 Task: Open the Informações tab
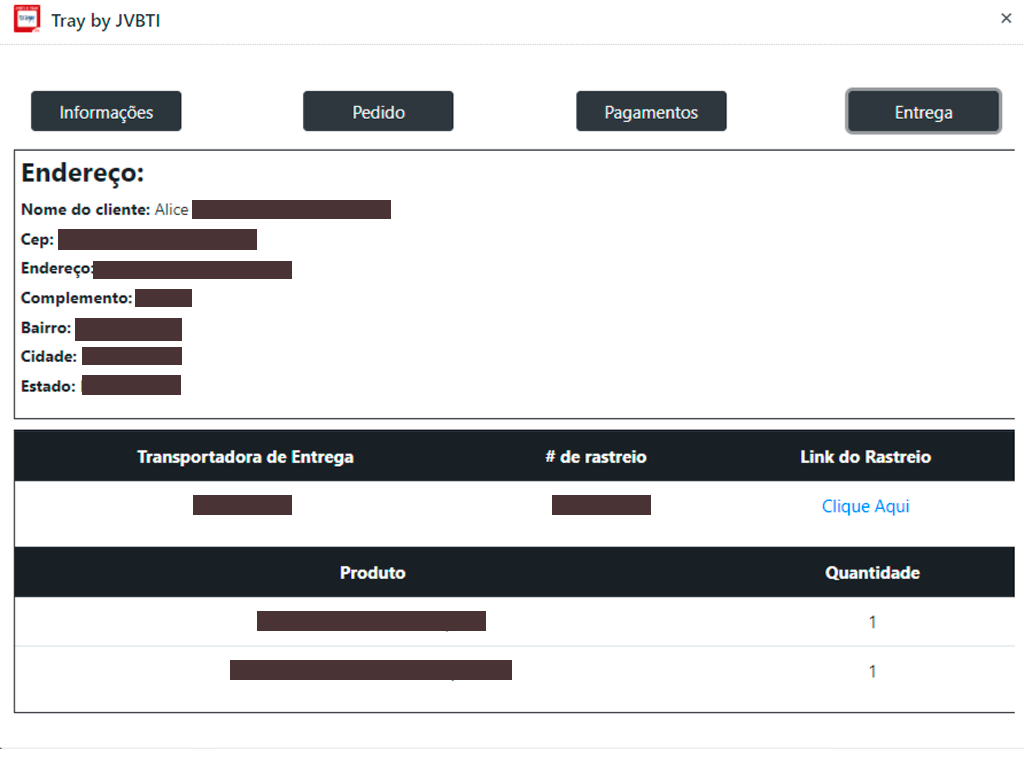click(106, 112)
